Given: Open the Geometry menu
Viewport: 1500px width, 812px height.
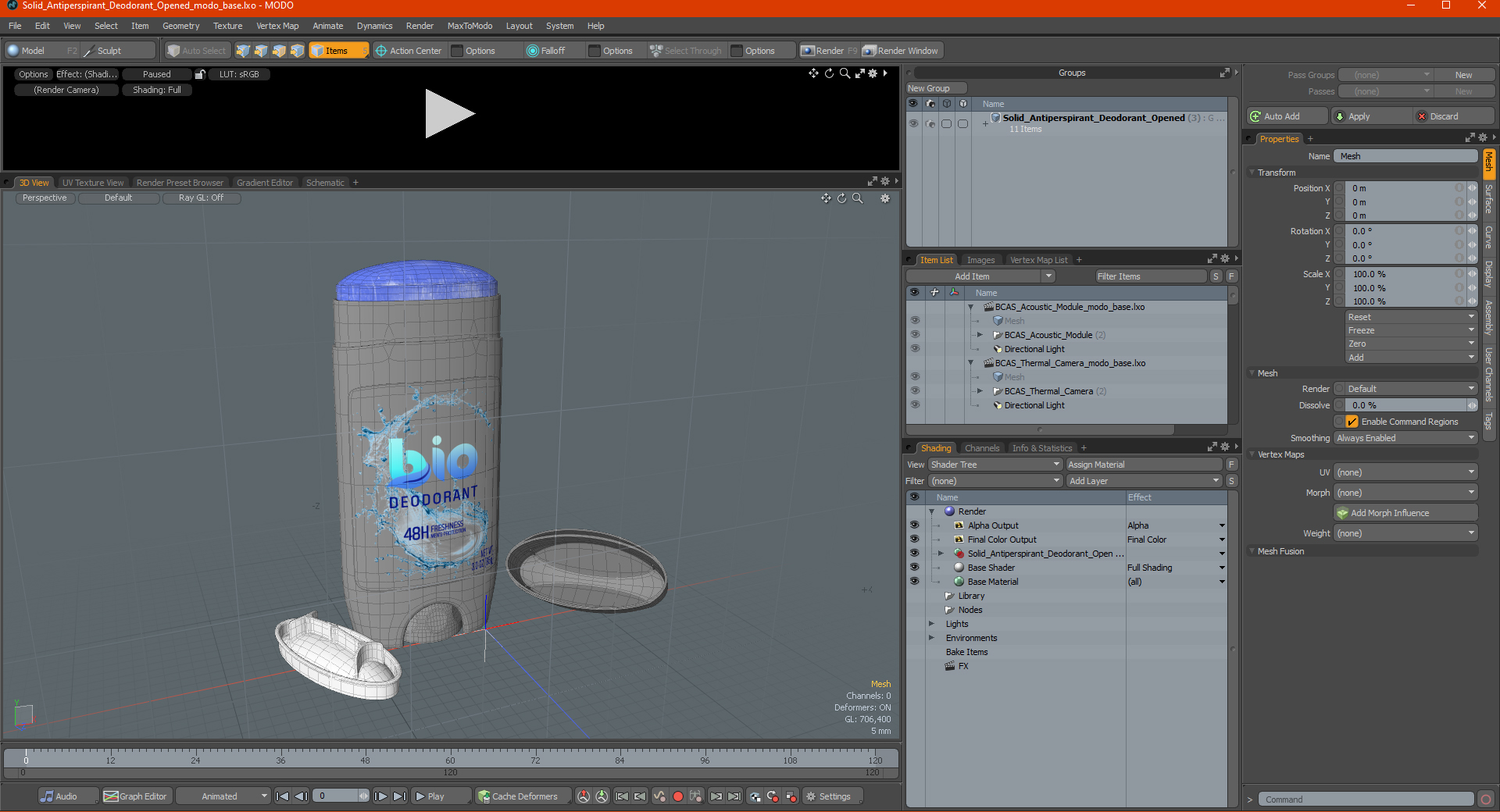Looking at the screenshot, I should tap(180, 26).
